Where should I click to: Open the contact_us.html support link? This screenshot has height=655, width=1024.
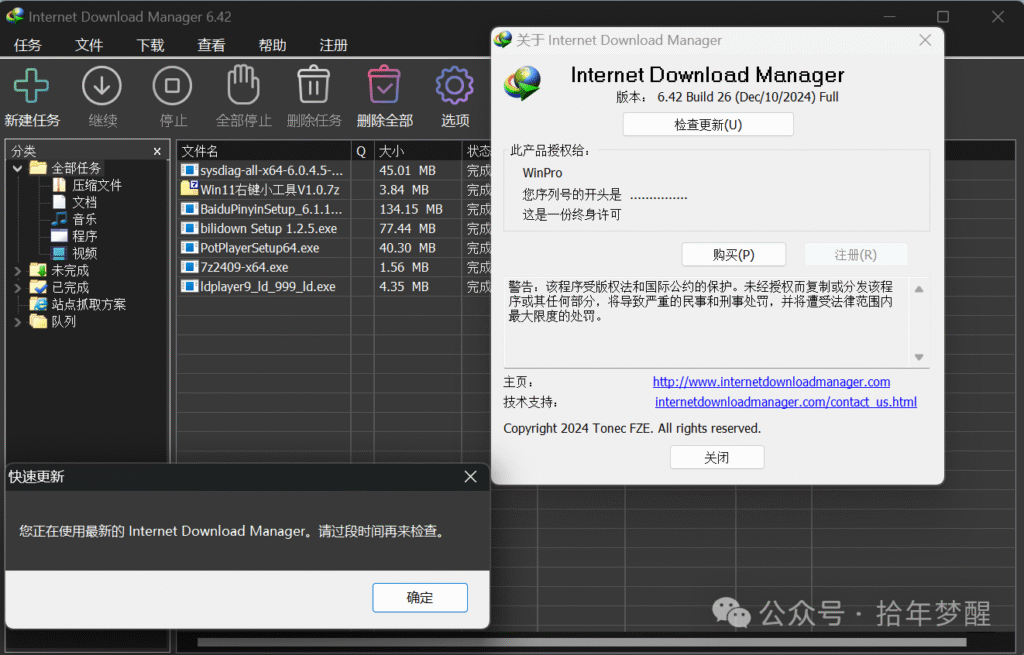786,402
